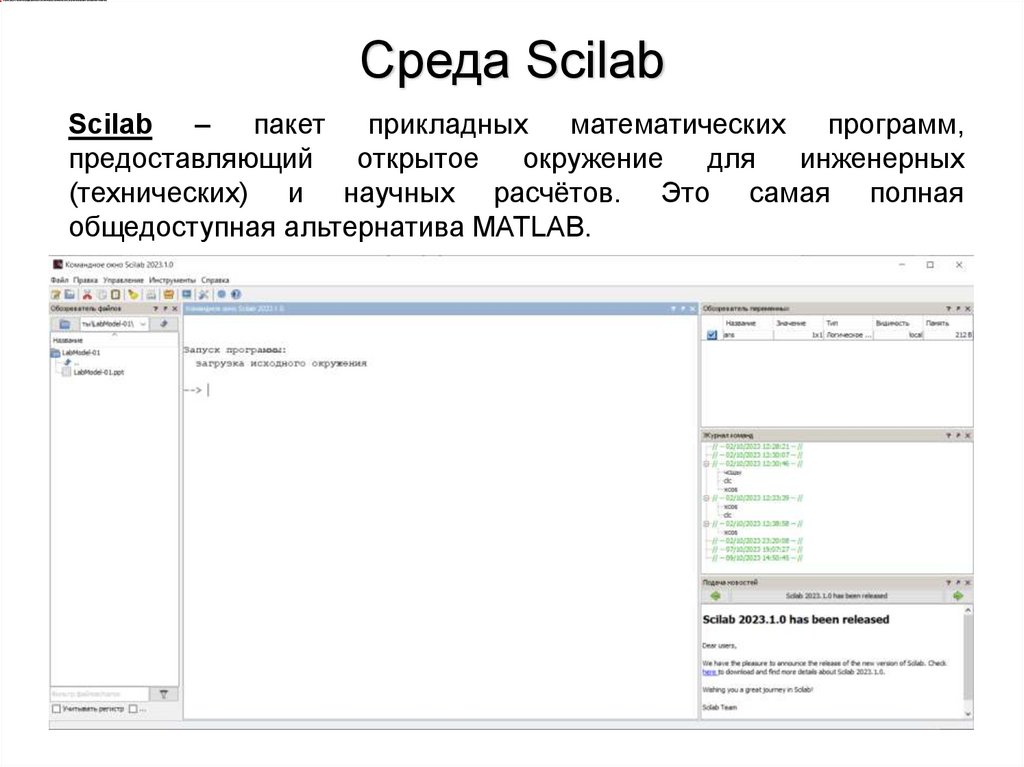Click the Paste clipboard icon
The height and width of the screenshot is (767, 1024).
tap(116, 295)
